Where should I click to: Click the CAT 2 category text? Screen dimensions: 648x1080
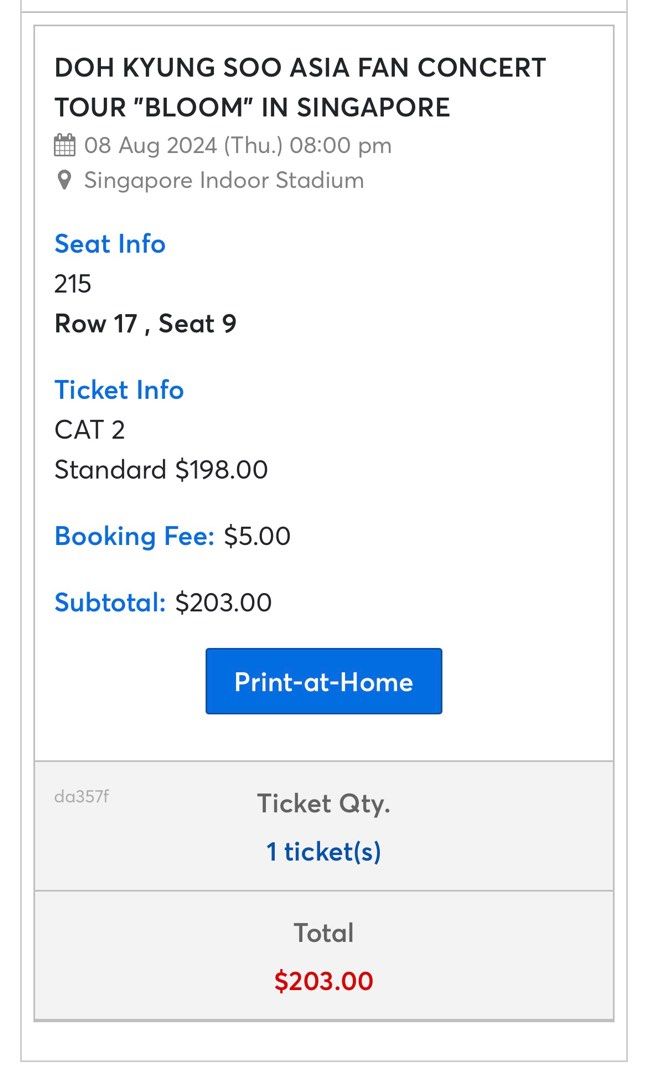[x=89, y=430]
